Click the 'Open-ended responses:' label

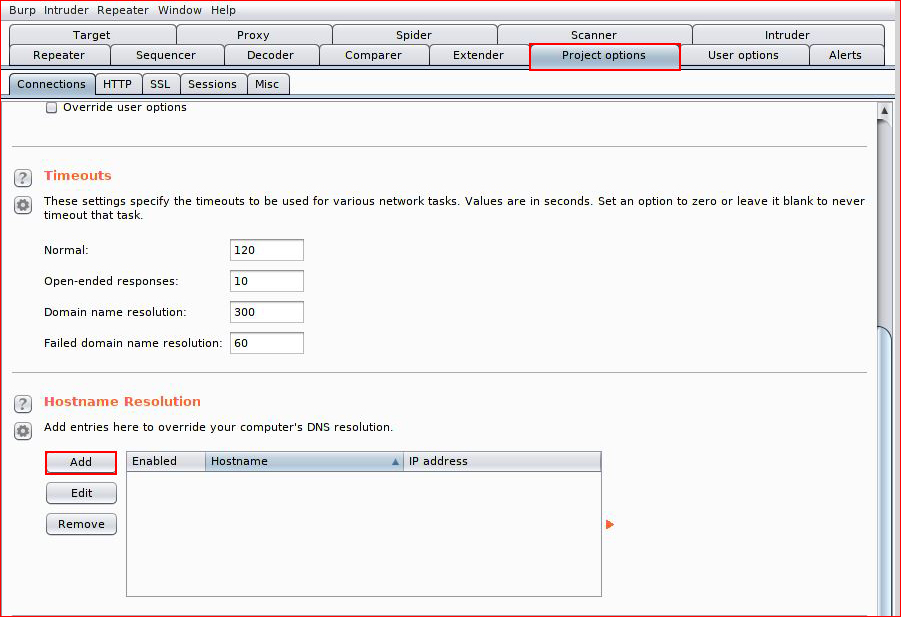[111, 281]
